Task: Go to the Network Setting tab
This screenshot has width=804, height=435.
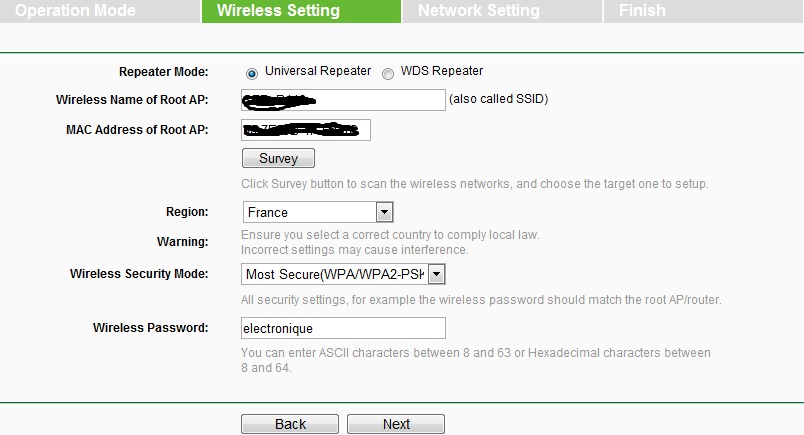Action: [x=478, y=11]
